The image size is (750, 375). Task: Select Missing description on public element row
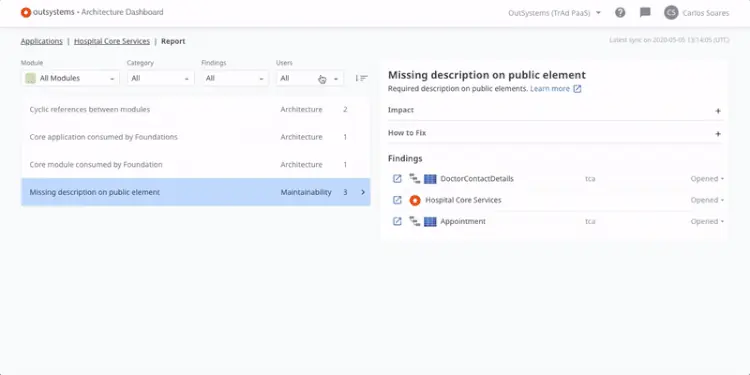click(x=196, y=192)
